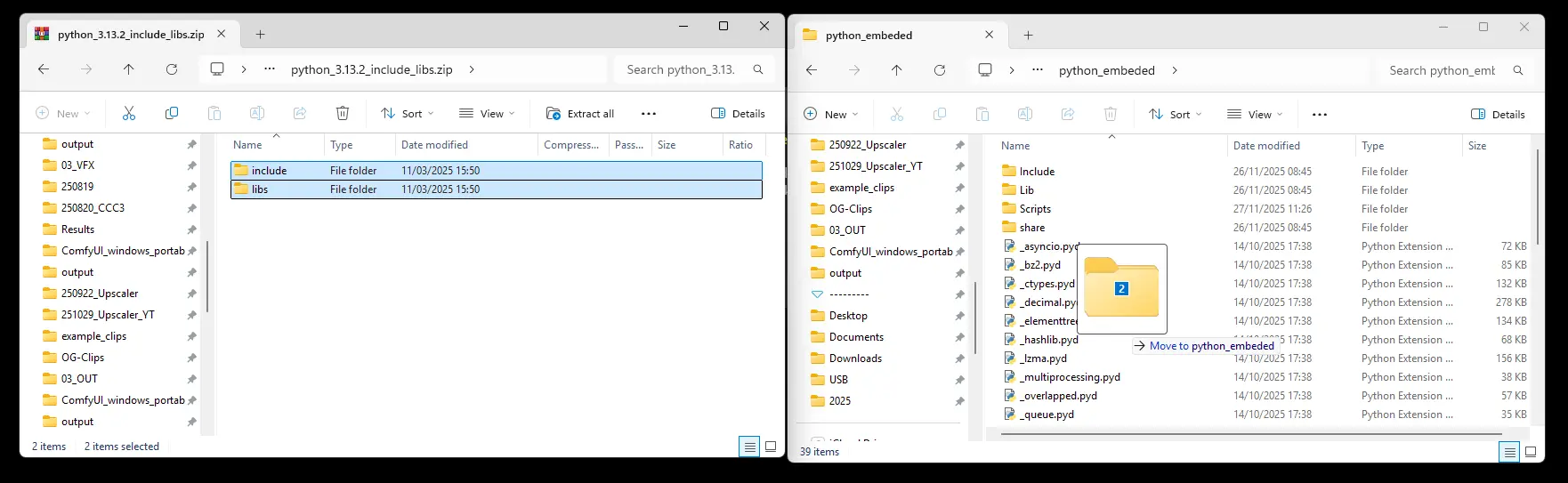Select the Scripts folder in python_embeded
1568x483 pixels.
tap(1035, 209)
